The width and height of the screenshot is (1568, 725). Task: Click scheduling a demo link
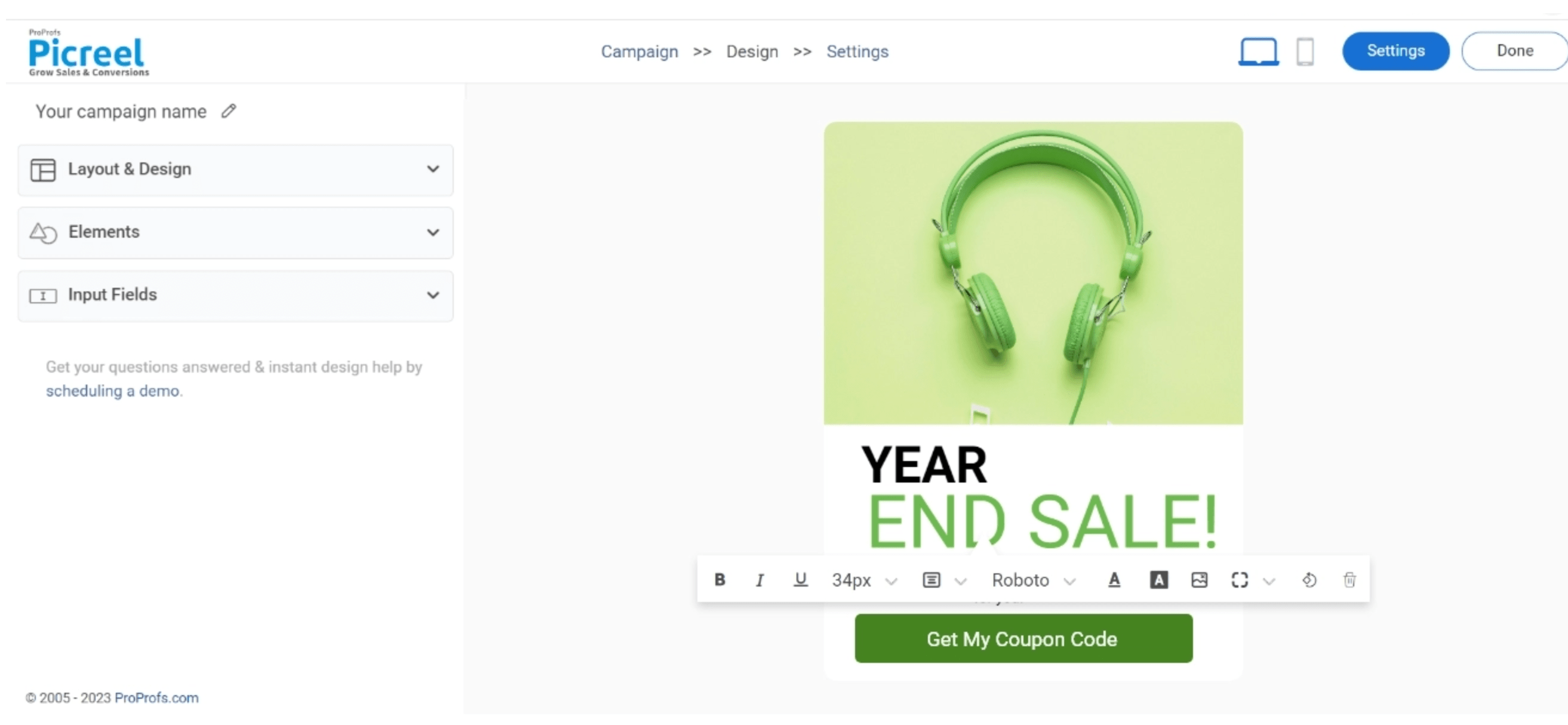[112, 390]
